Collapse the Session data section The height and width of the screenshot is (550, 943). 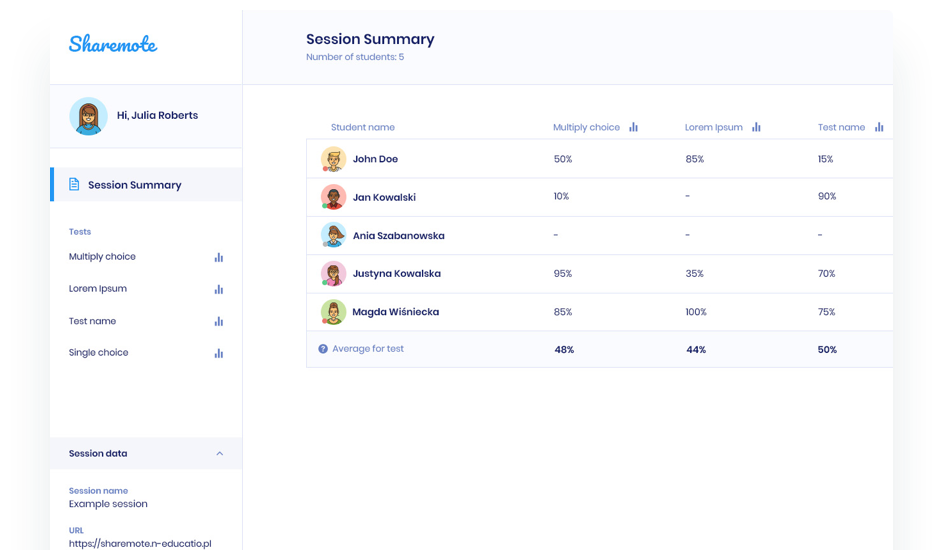[x=219, y=453]
